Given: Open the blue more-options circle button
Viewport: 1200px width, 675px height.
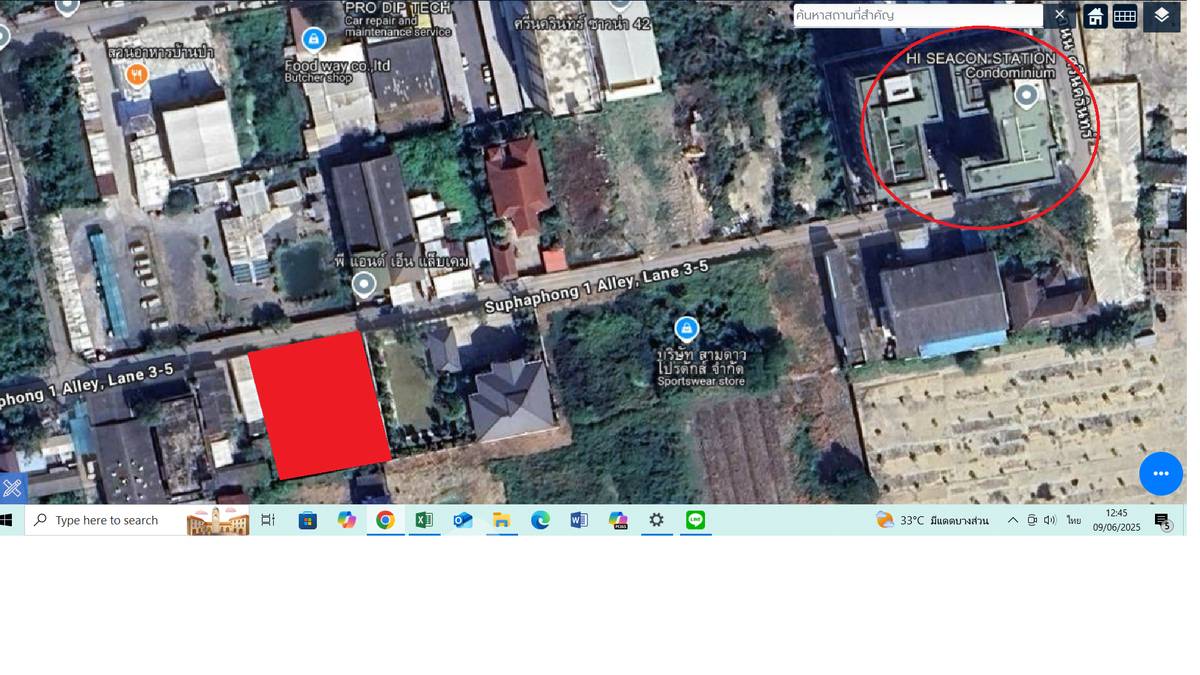Looking at the screenshot, I should pyautogui.click(x=1160, y=474).
